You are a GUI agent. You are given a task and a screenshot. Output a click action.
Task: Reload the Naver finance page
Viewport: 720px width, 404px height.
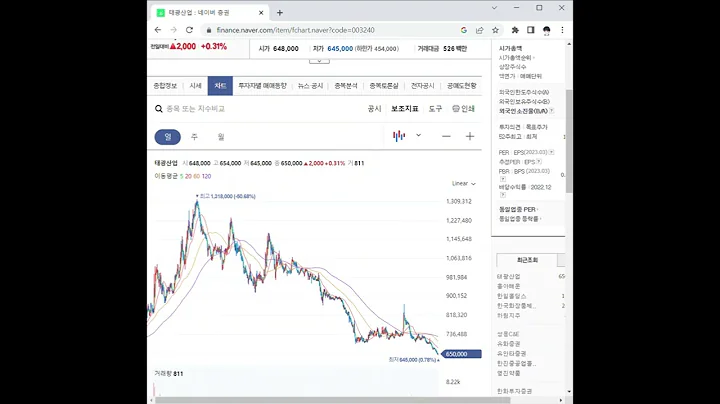[x=189, y=30]
